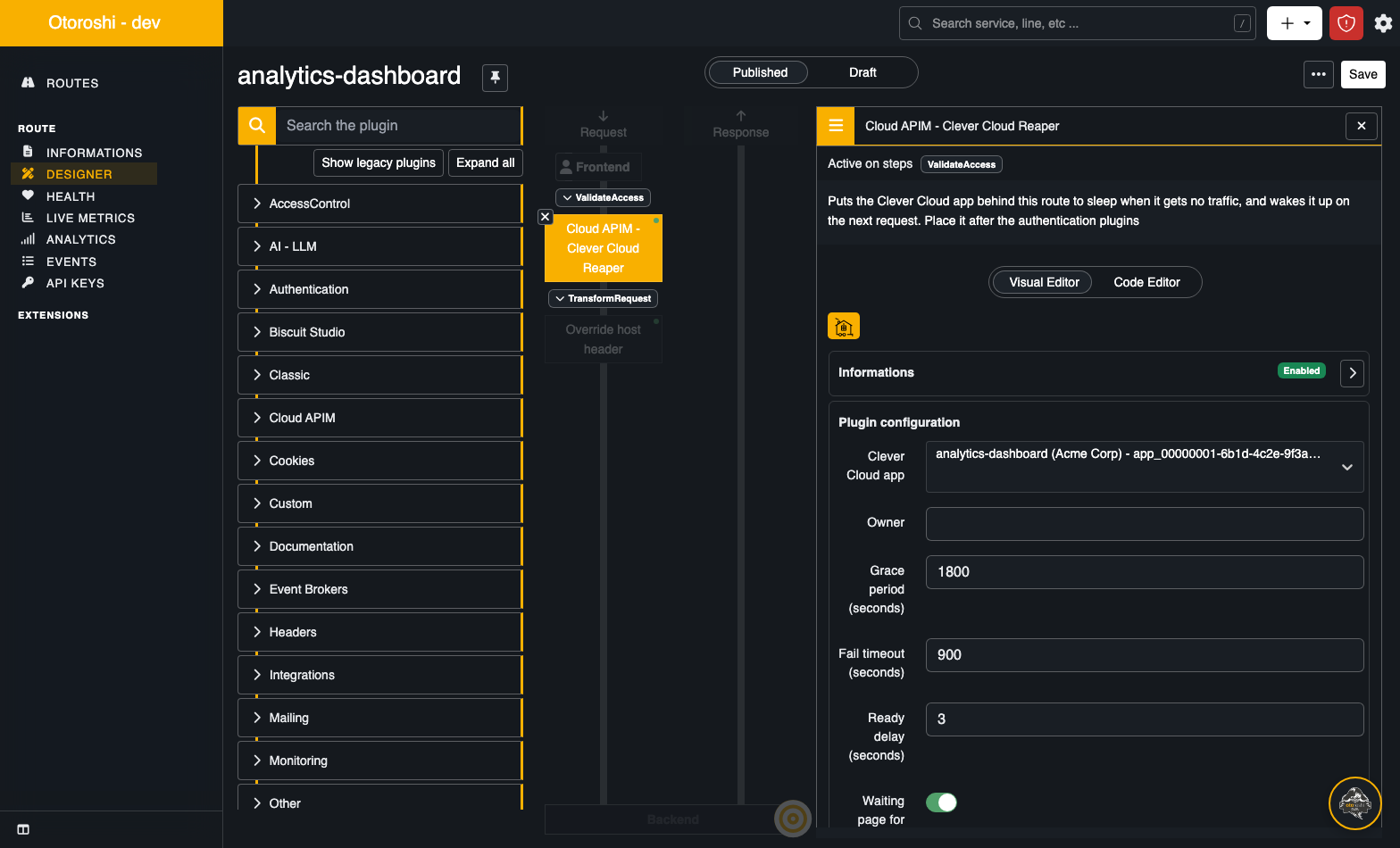Select Designer in Route menu

(84, 174)
